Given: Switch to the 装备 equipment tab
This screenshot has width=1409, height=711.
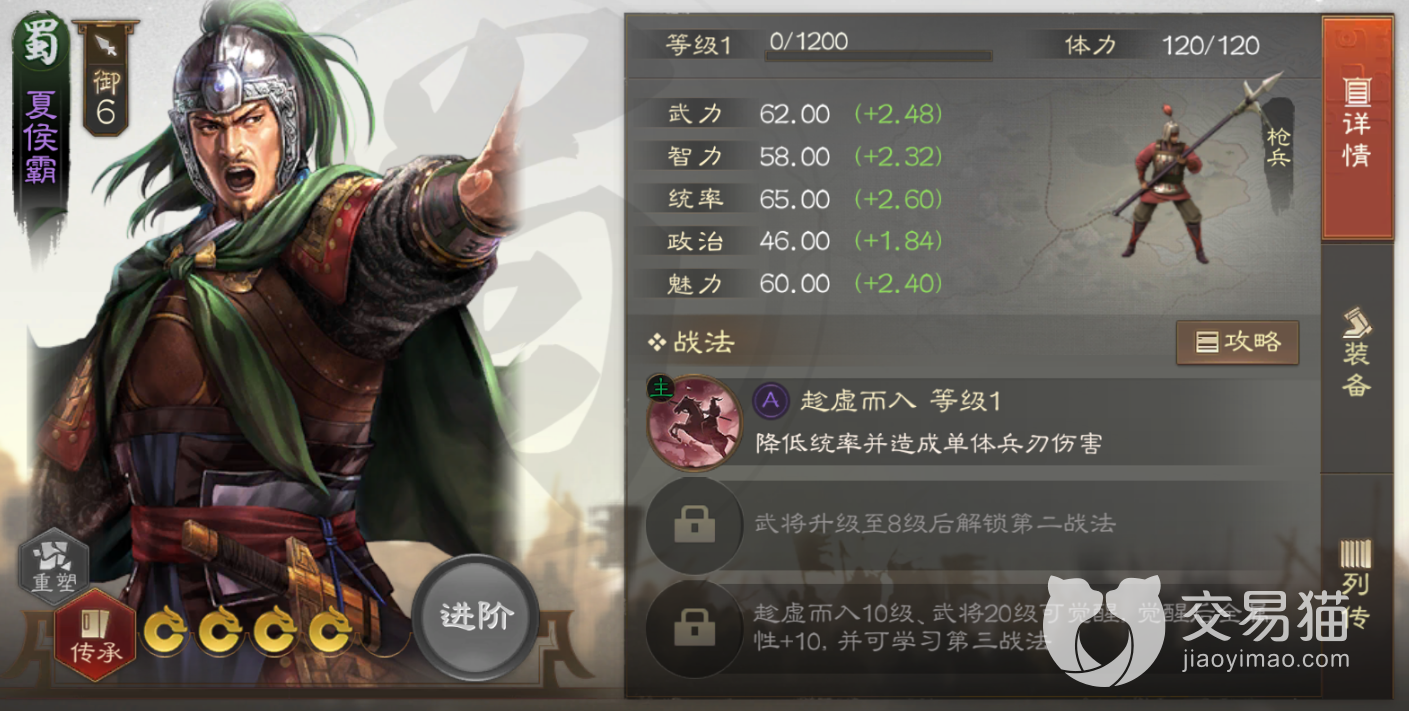Looking at the screenshot, I should (1357, 354).
